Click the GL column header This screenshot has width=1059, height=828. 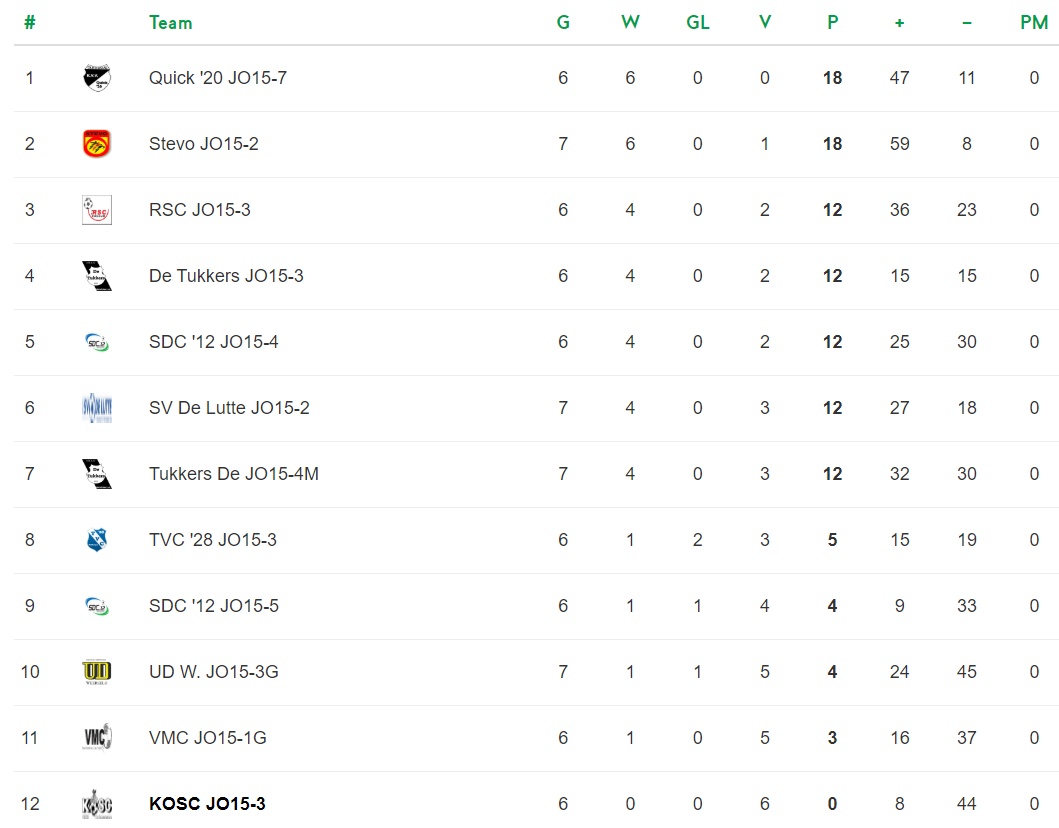pyautogui.click(x=698, y=23)
